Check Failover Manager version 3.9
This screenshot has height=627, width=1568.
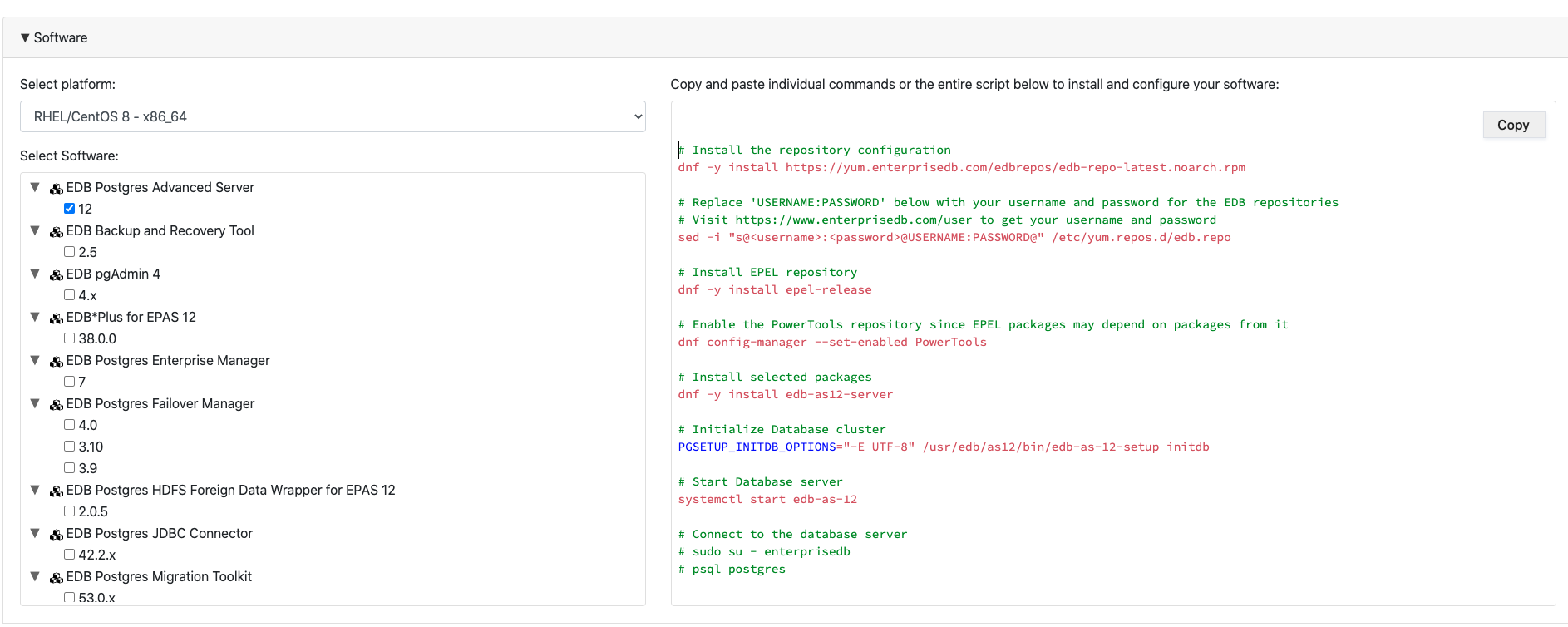pos(70,468)
